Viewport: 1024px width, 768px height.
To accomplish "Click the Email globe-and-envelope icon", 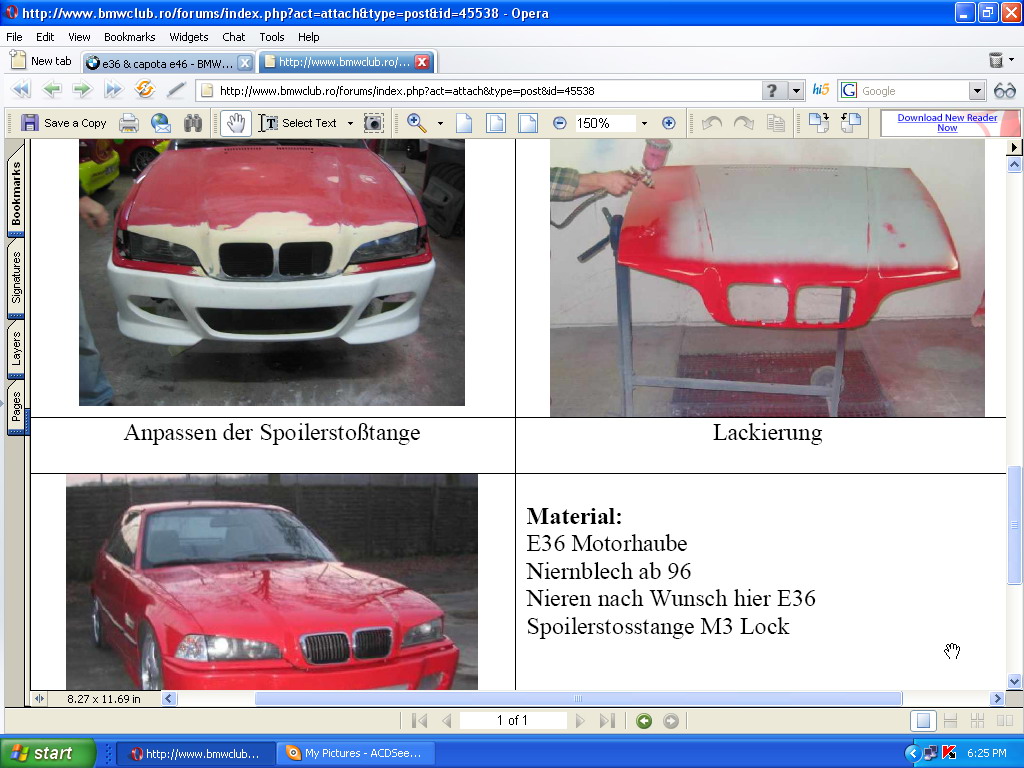I will [x=161, y=123].
